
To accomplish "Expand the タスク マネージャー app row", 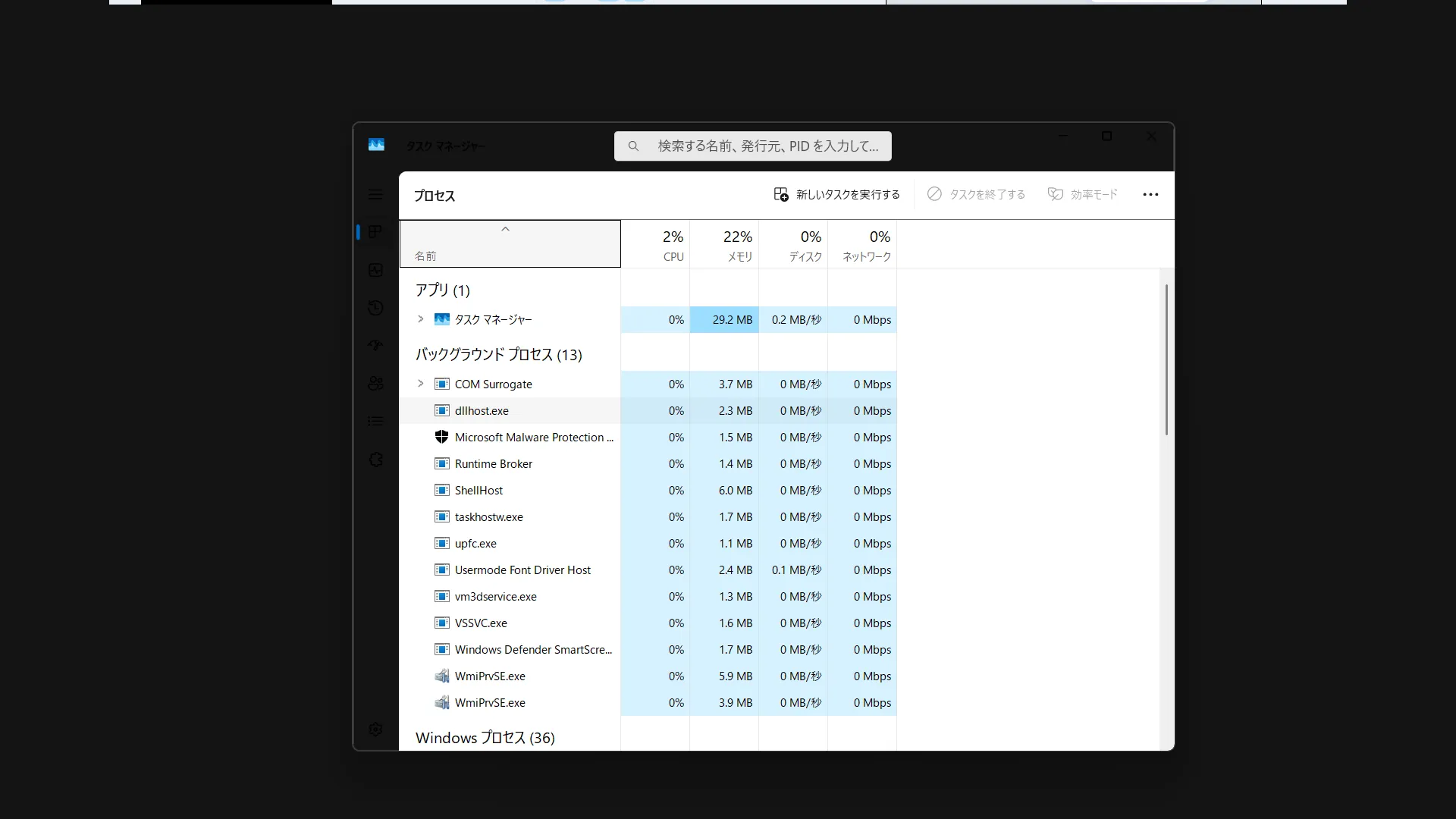I will (421, 319).
